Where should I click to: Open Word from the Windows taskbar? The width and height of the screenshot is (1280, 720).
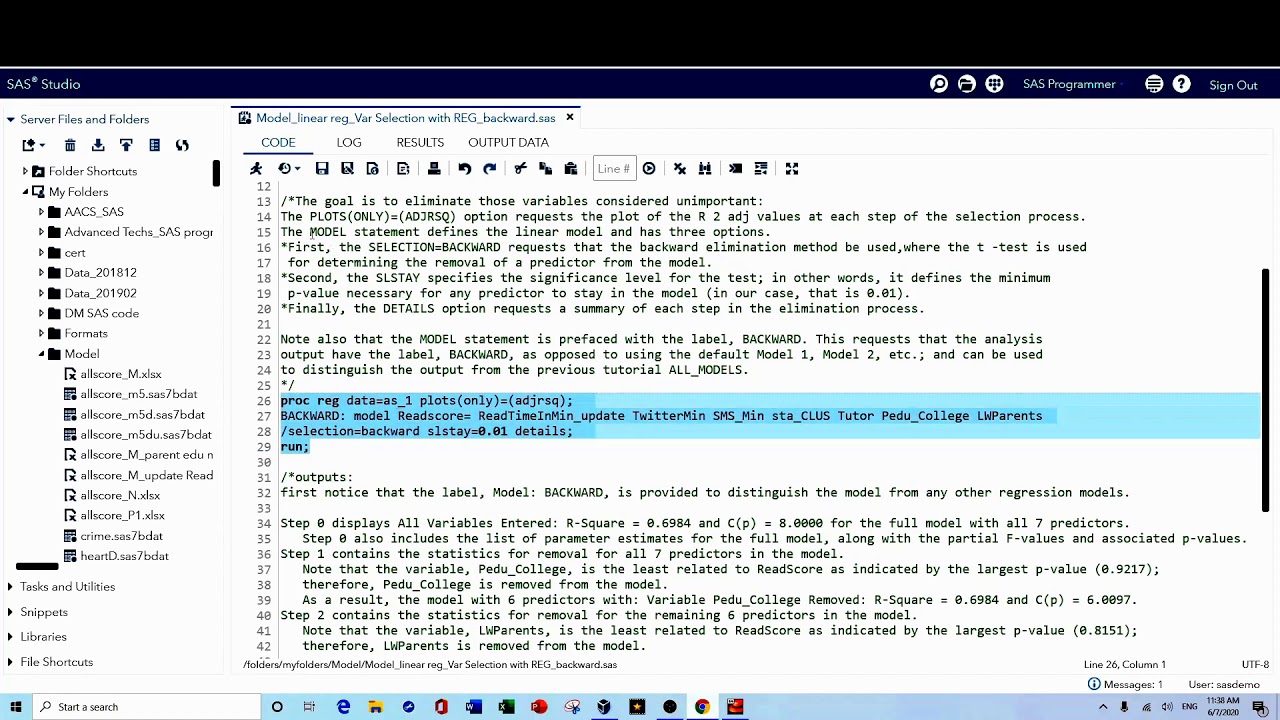click(474, 707)
